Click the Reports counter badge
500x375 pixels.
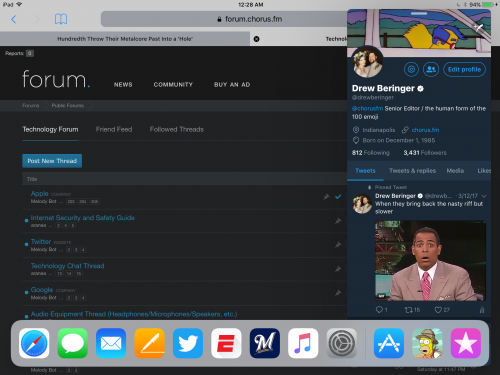(30, 53)
